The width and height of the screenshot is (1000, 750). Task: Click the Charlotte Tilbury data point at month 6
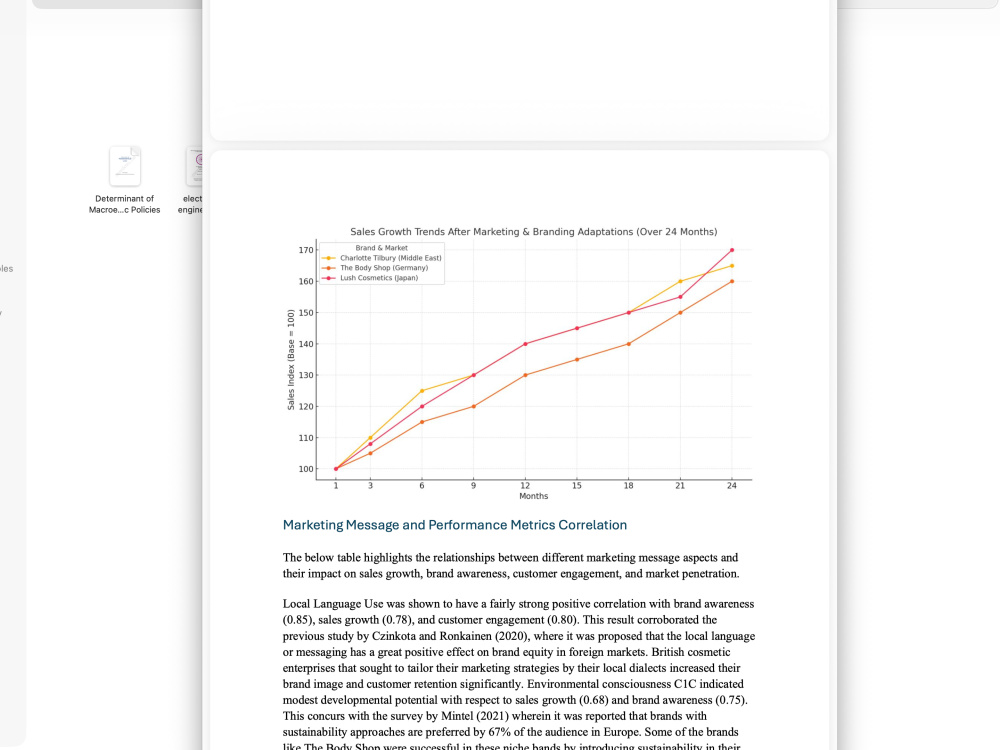pyautogui.click(x=422, y=391)
